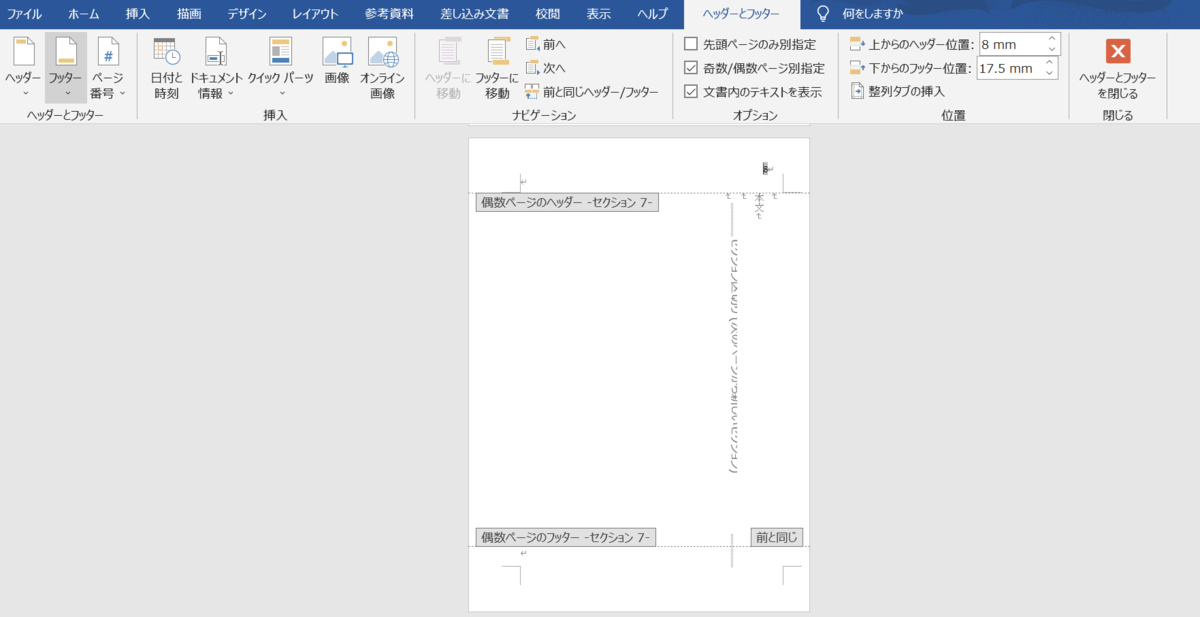The image size is (1200, 617).
Task: Go to 次へ section
Action: 546,68
